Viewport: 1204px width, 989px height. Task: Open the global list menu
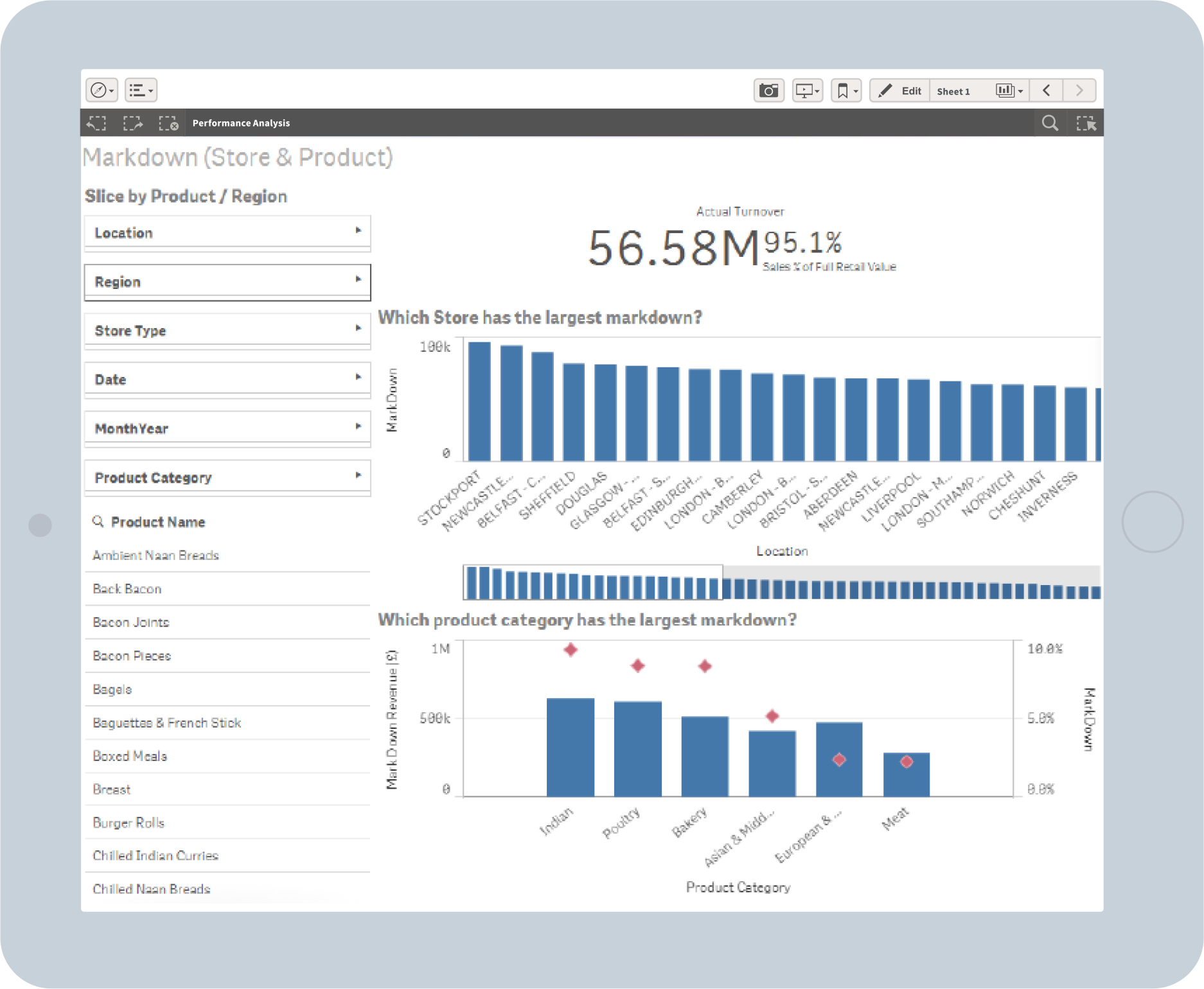click(x=141, y=91)
